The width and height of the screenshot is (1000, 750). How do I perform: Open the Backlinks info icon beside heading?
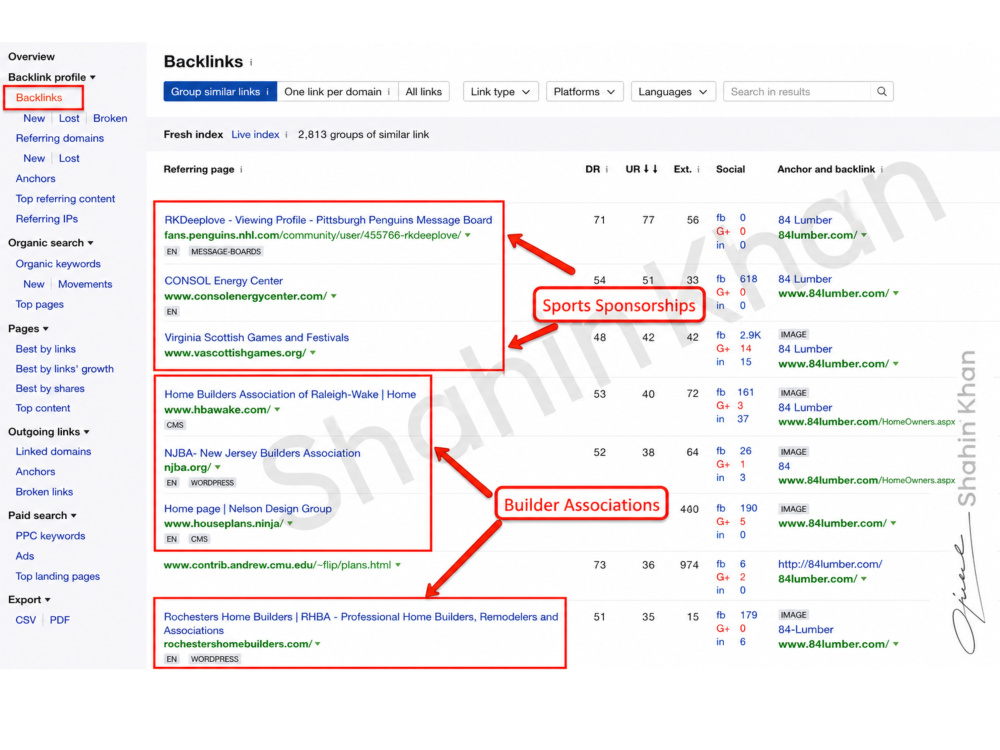coord(251,62)
